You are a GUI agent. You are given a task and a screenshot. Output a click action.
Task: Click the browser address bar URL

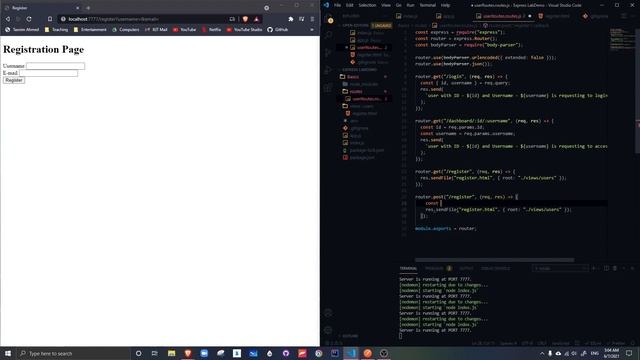pyautogui.click(x=113, y=19)
